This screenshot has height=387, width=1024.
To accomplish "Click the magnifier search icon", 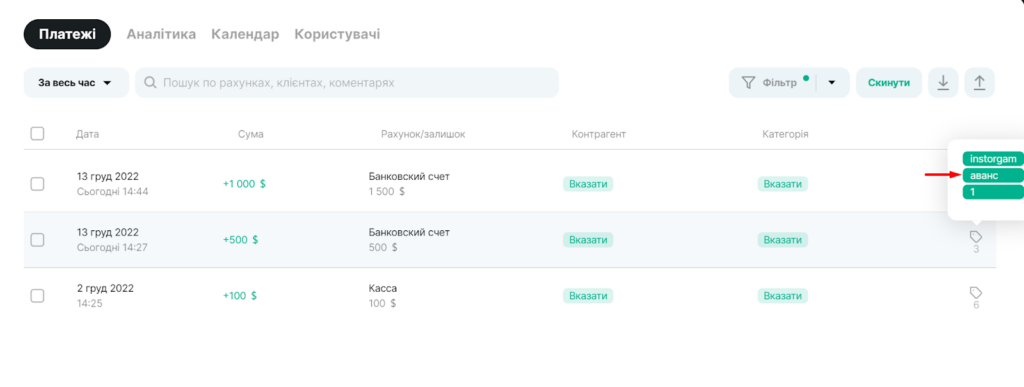I will pyautogui.click(x=150, y=83).
